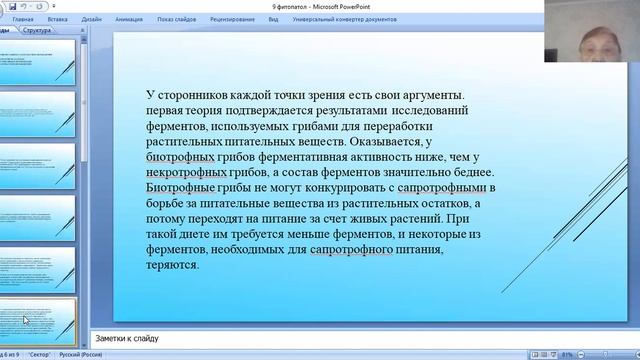The height and width of the screenshot is (360, 640).
Task: Open the Вставка ribbon tab
Action: 57,19
